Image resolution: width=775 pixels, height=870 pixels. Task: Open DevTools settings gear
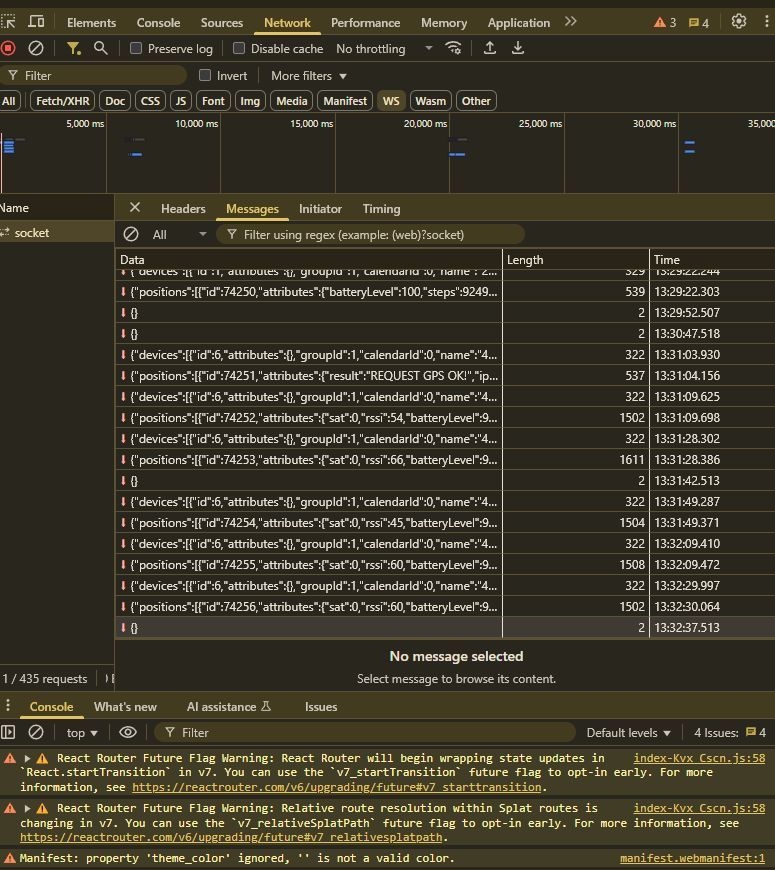739,22
